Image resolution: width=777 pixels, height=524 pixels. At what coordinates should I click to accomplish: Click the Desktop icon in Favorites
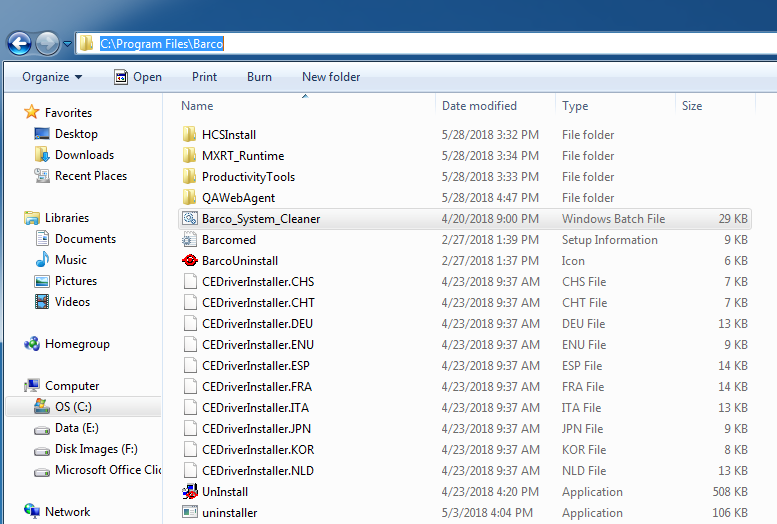[42, 133]
